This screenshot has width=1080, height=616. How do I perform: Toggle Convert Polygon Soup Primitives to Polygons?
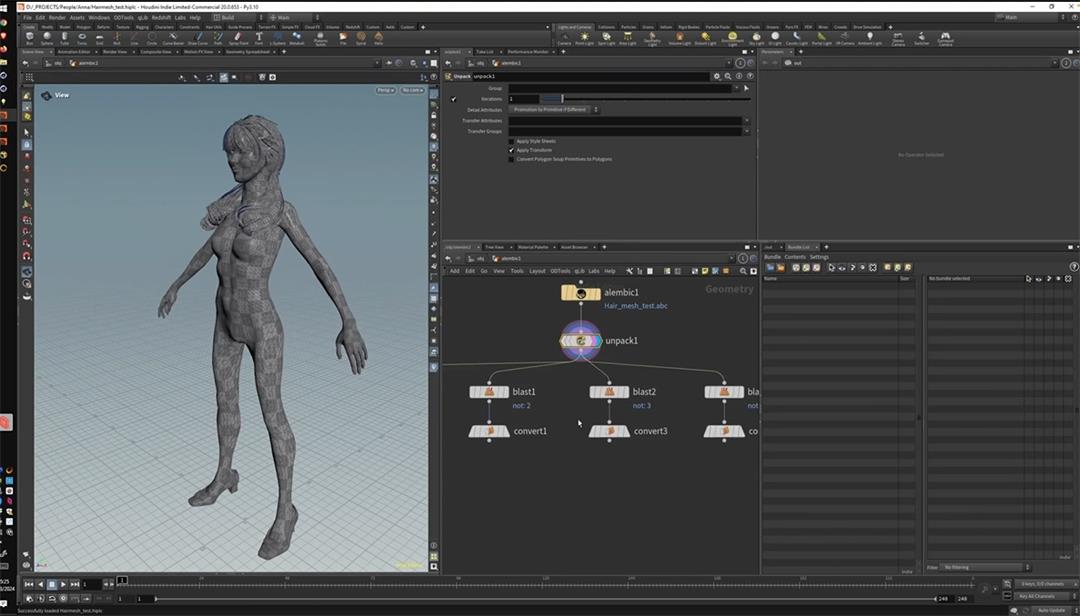tap(512, 159)
